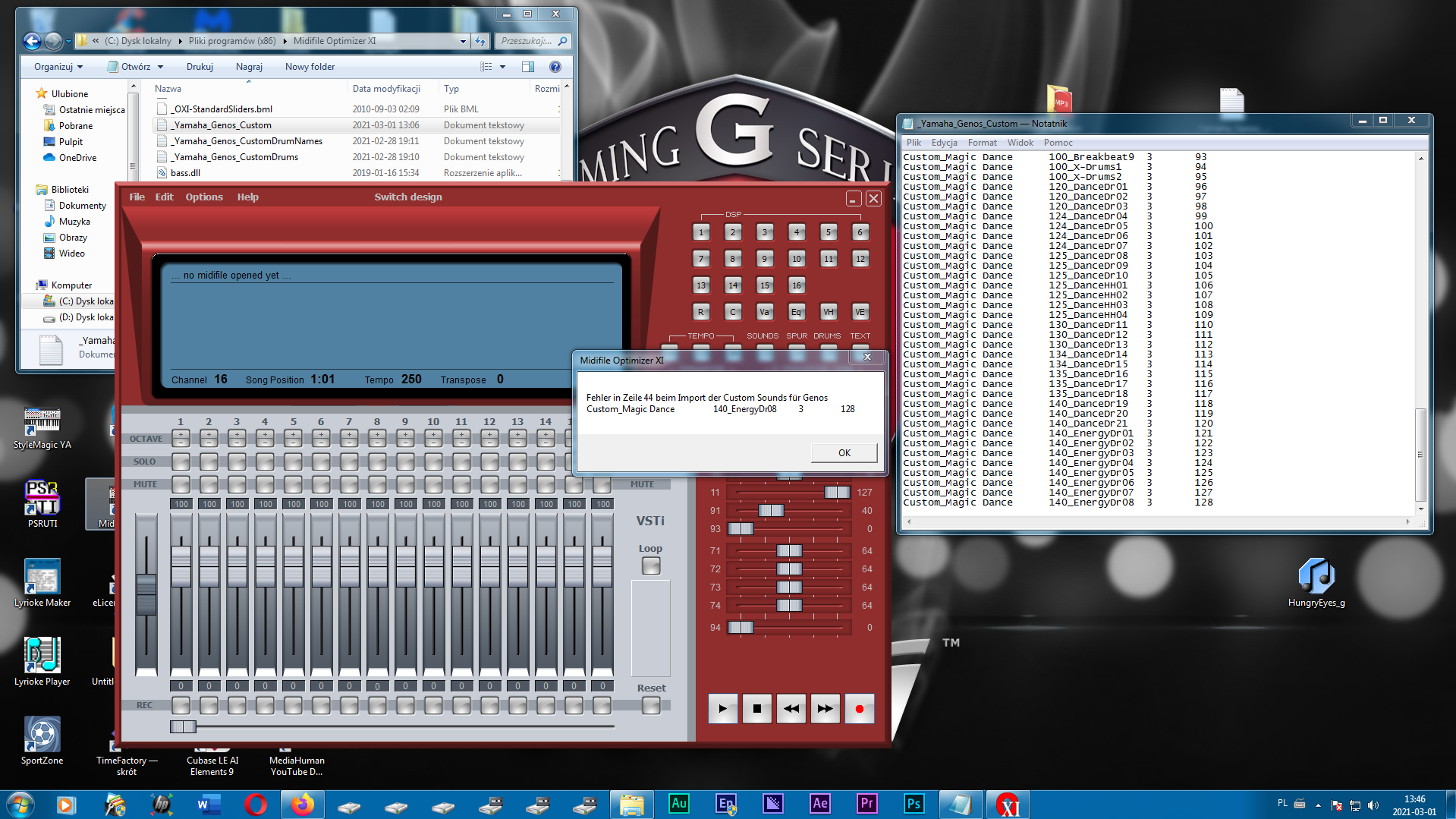This screenshot has height=819, width=1456.
Task: Open the view options dropdown arrow in Explorer
Action: pyautogui.click(x=502, y=67)
